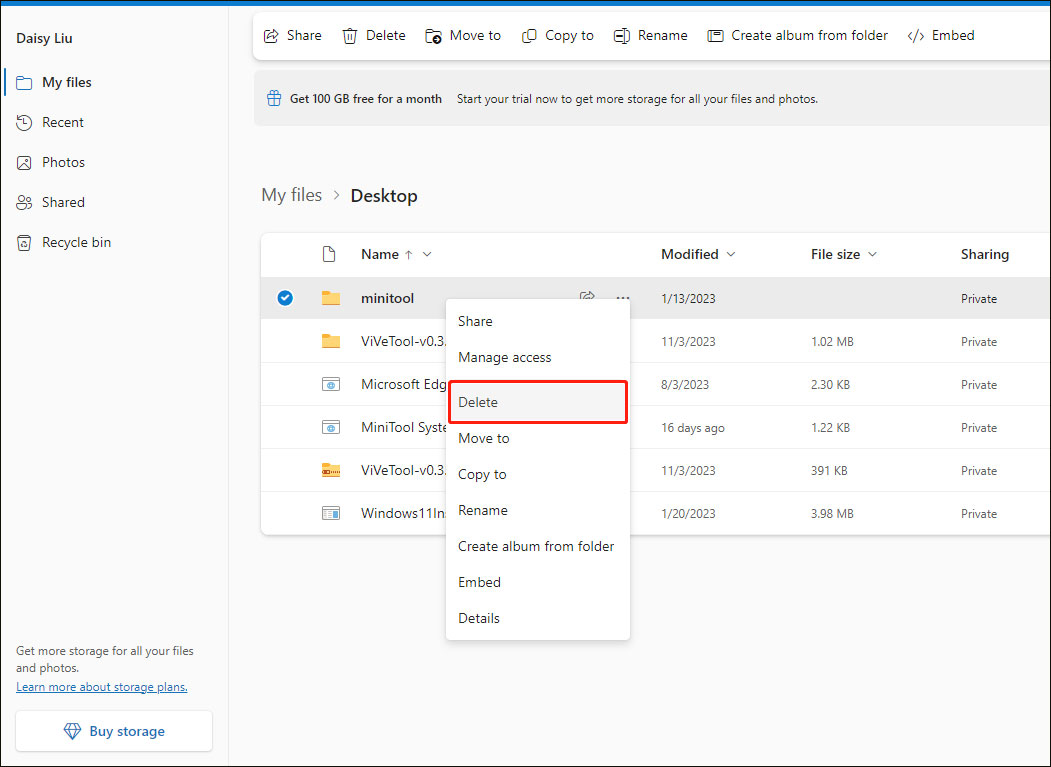Choose Embed in the context menu
Image resolution: width=1051 pixels, height=767 pixels.
point(538,583)
